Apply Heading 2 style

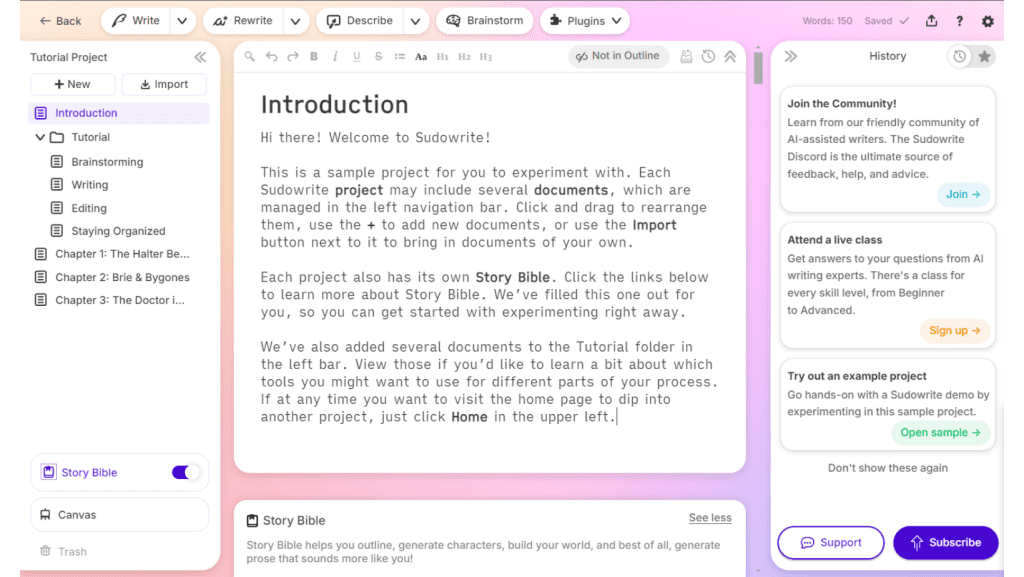point(464,57)
